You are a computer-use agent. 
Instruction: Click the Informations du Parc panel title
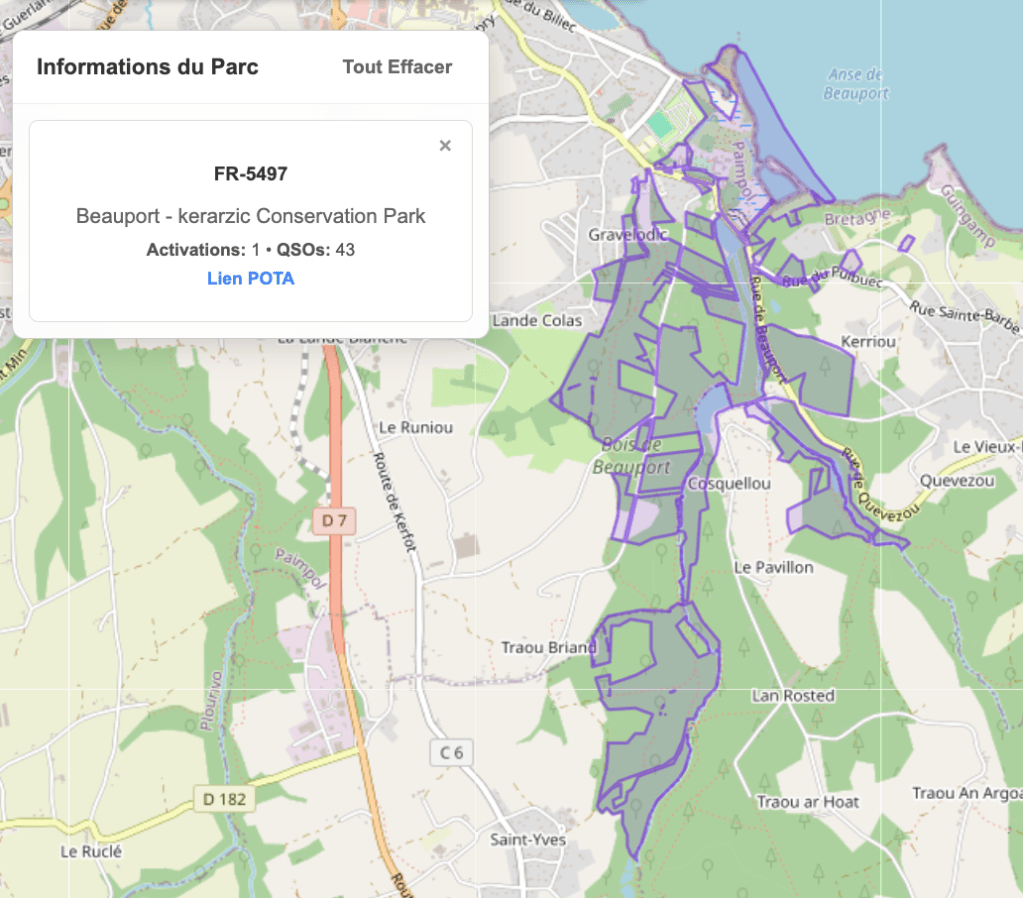click(x=147, y=67)
